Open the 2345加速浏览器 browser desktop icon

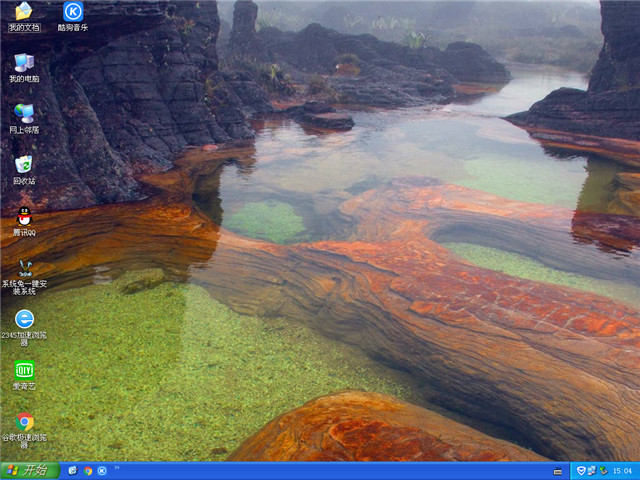(x=24, y=318)
